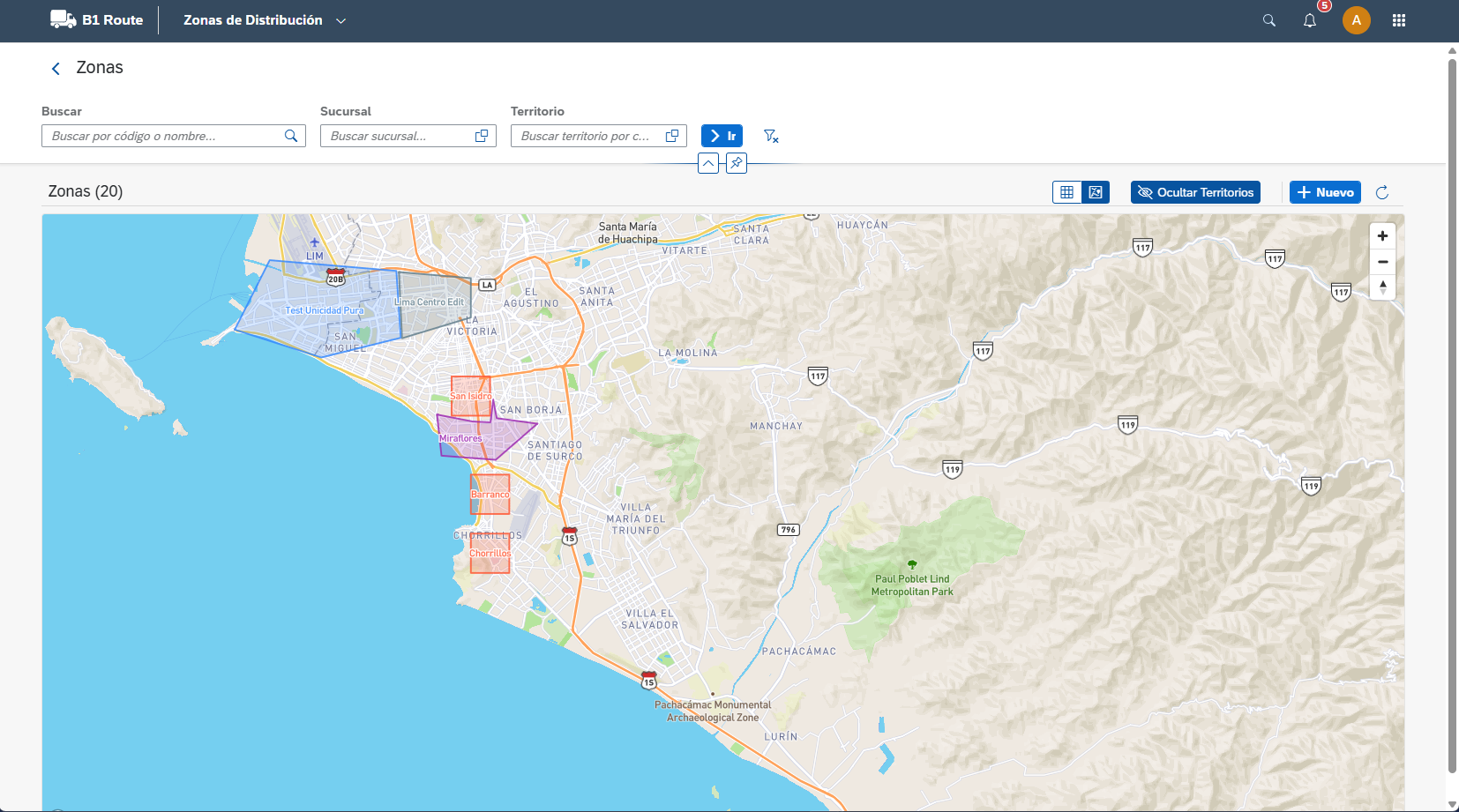
Task: Click the Zonas (20) heading text
Action: [x=86, y=191]
